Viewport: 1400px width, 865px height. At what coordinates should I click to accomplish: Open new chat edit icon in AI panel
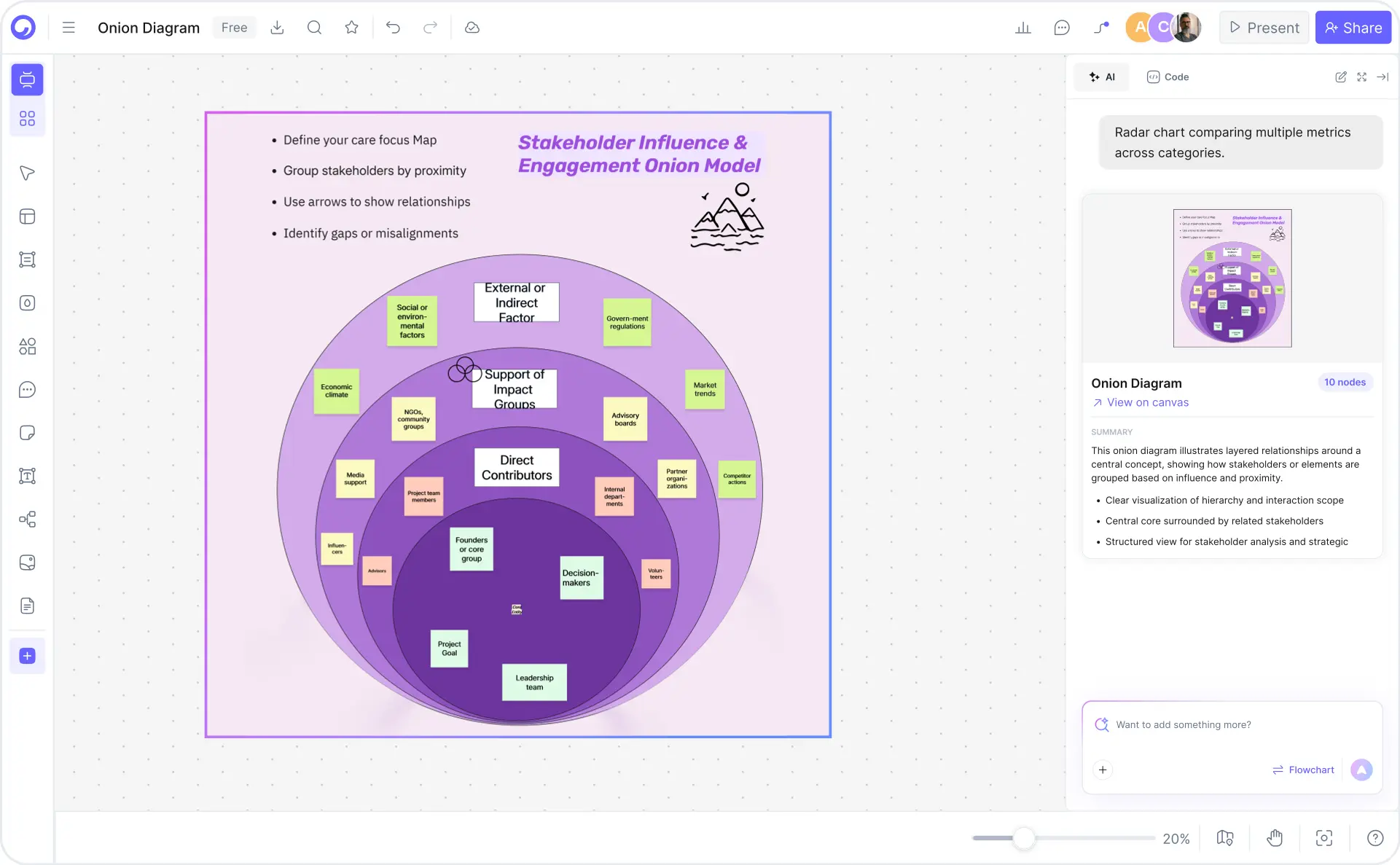pyautogui.click(x=1341, y=77)
